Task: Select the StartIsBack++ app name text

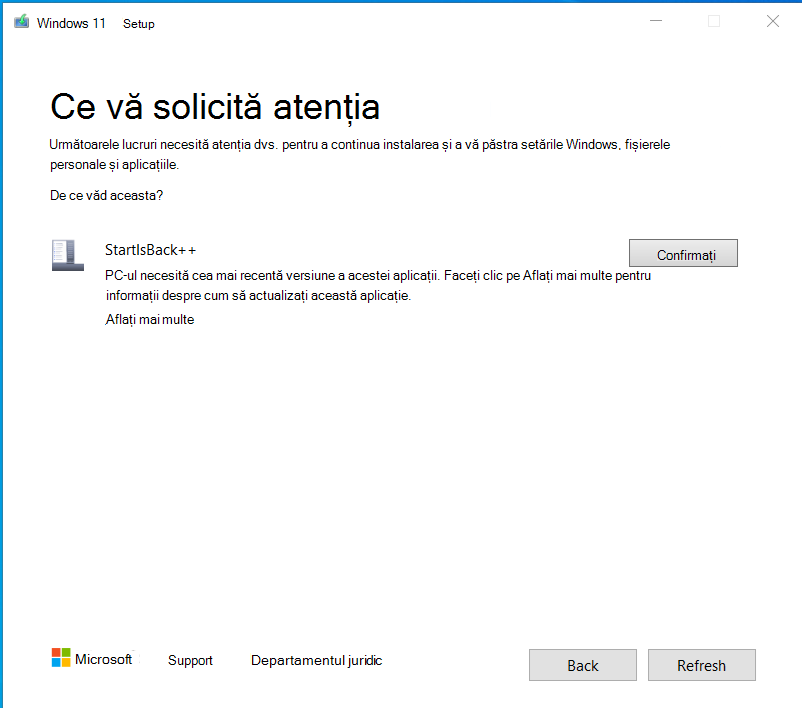Action: pyautogui.click(x=150, y=250)
